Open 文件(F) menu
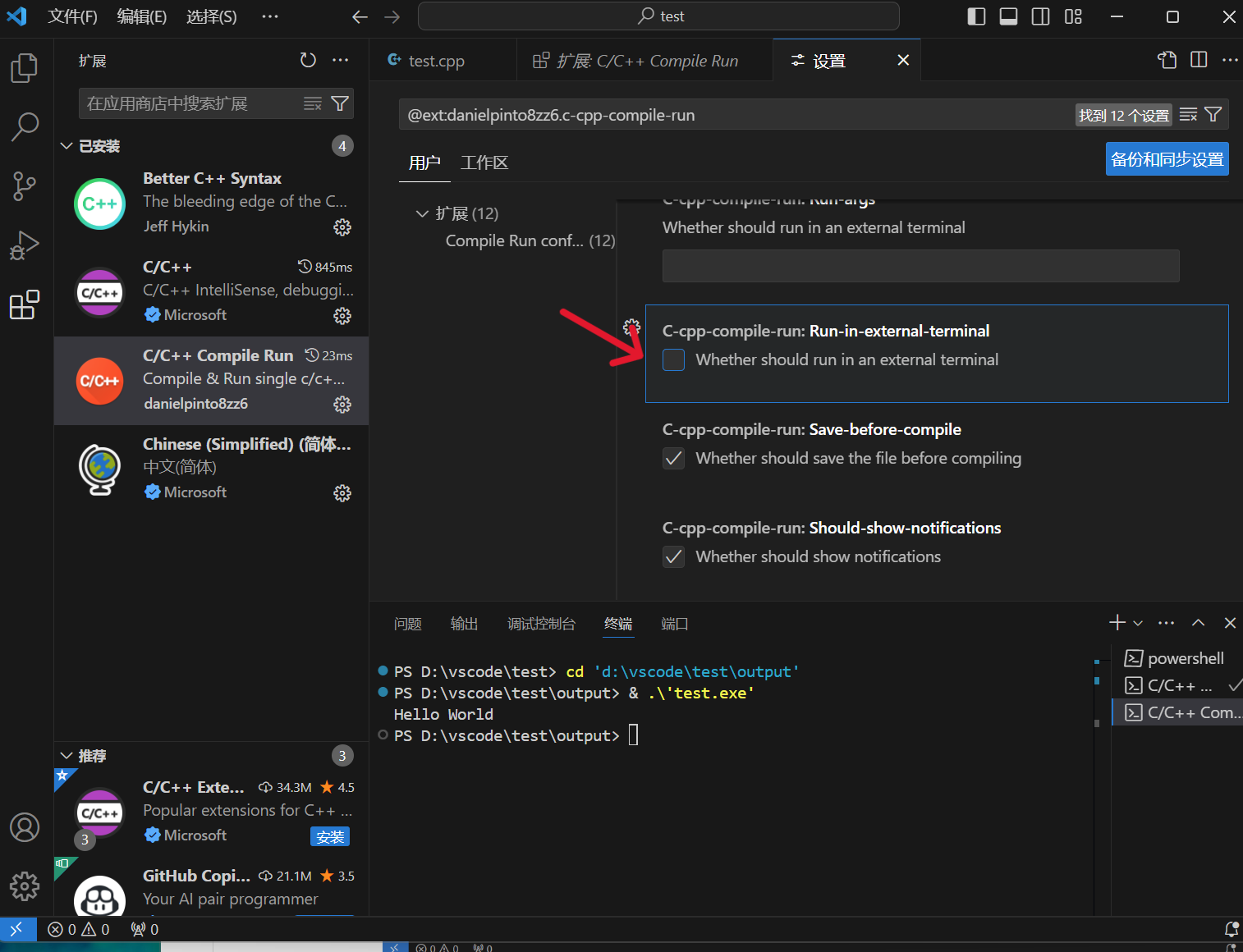Viewport: 1243px width, 952px height. click(x=72, y=16)
